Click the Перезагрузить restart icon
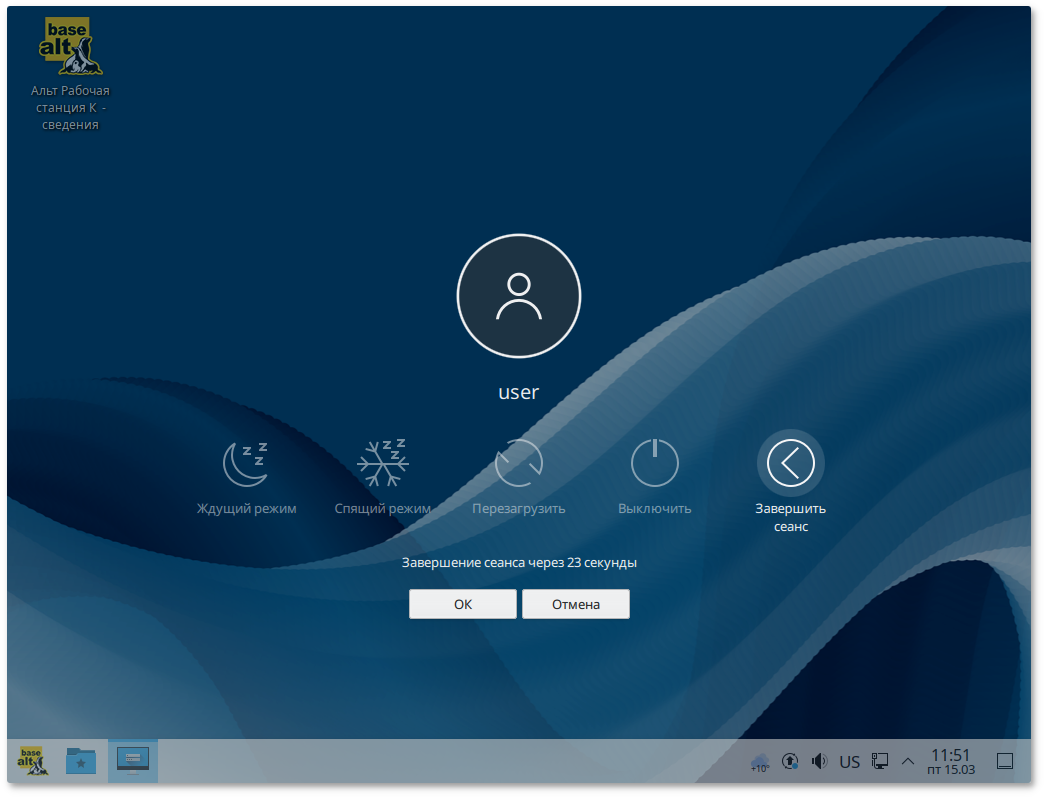This screenshot has height=797, width=1044. [x=518, y=463]
